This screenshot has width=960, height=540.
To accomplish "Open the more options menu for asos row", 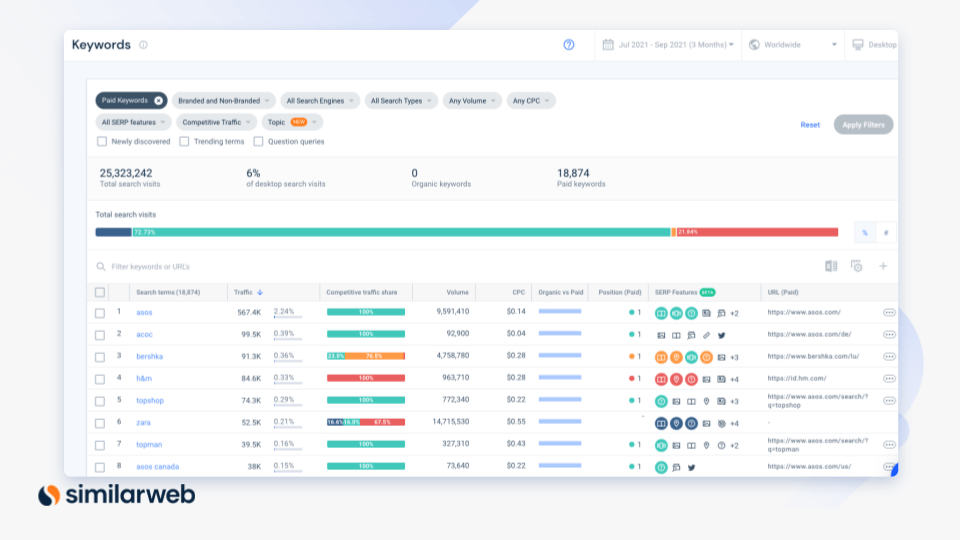I will 889,312.
